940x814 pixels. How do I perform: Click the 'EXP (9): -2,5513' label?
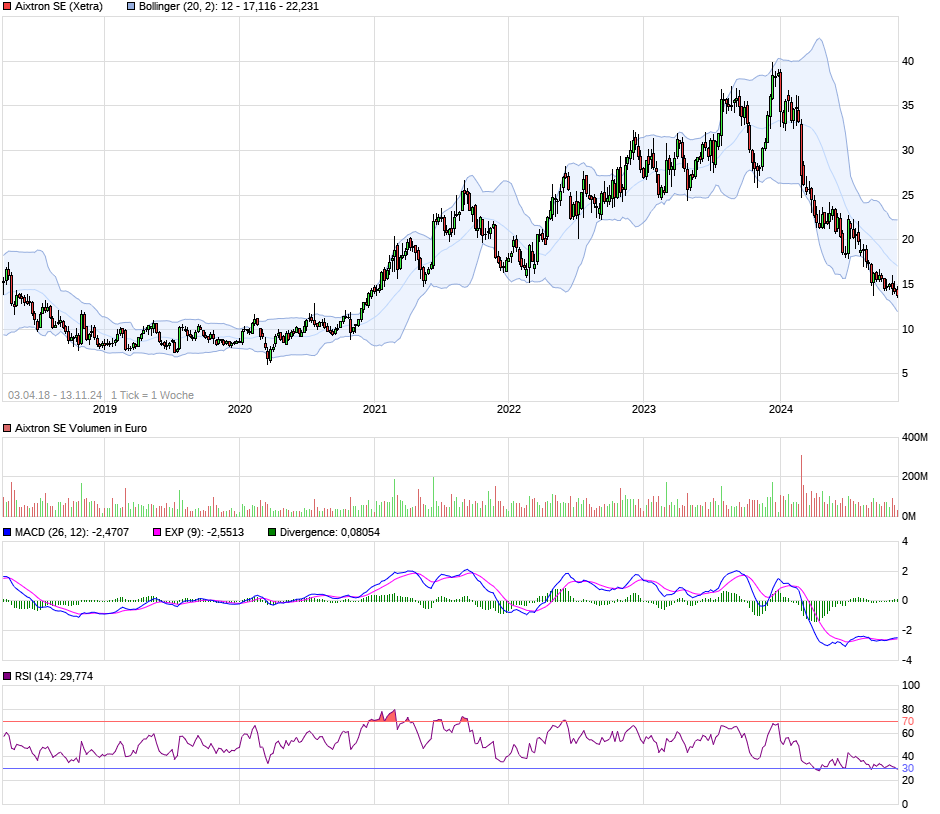[204, 532]
